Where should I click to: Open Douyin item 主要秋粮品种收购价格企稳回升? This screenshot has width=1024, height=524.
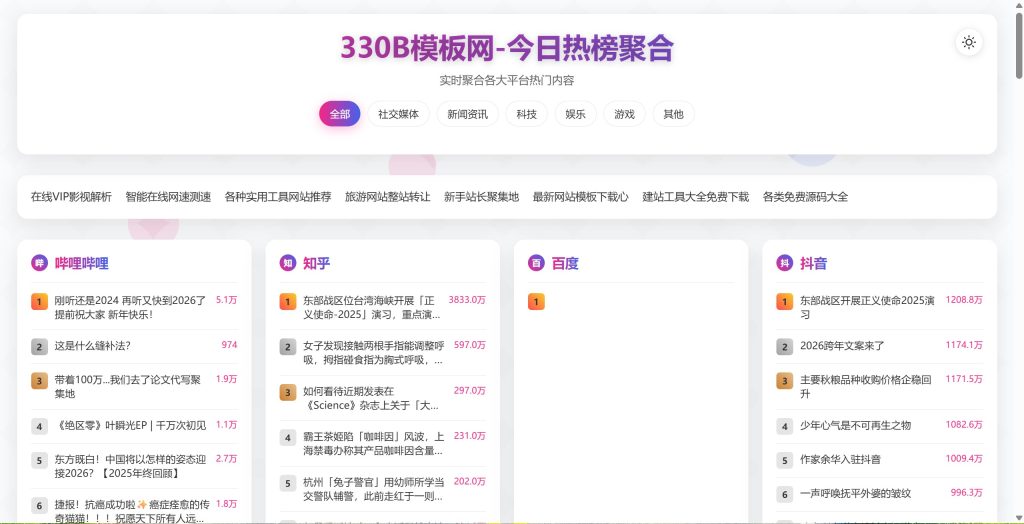[x=866, y=386]
